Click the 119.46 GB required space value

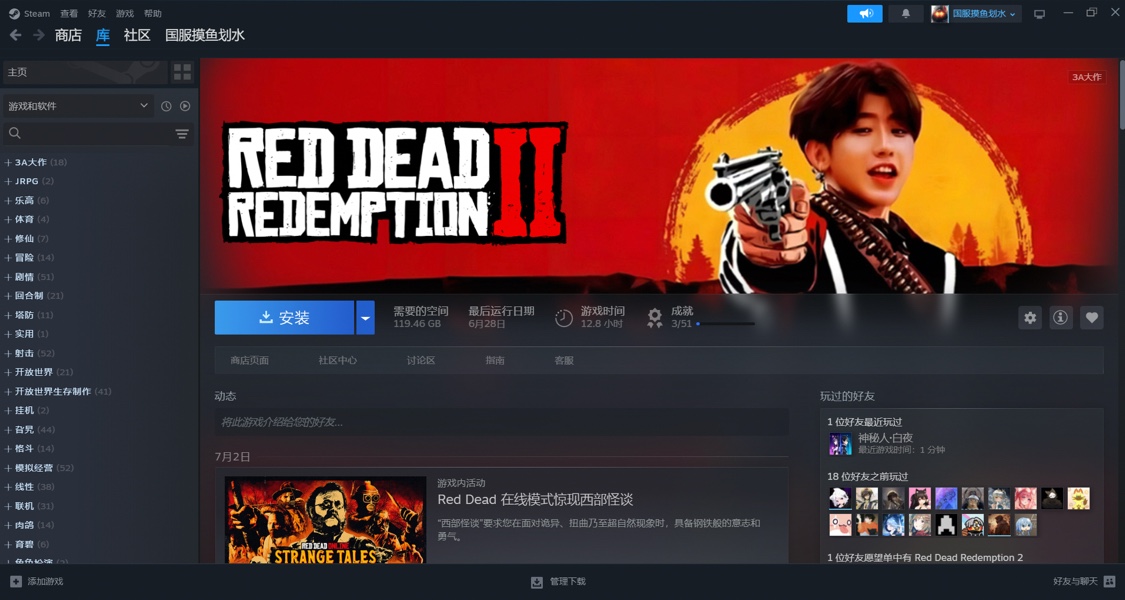click(417, 324)
